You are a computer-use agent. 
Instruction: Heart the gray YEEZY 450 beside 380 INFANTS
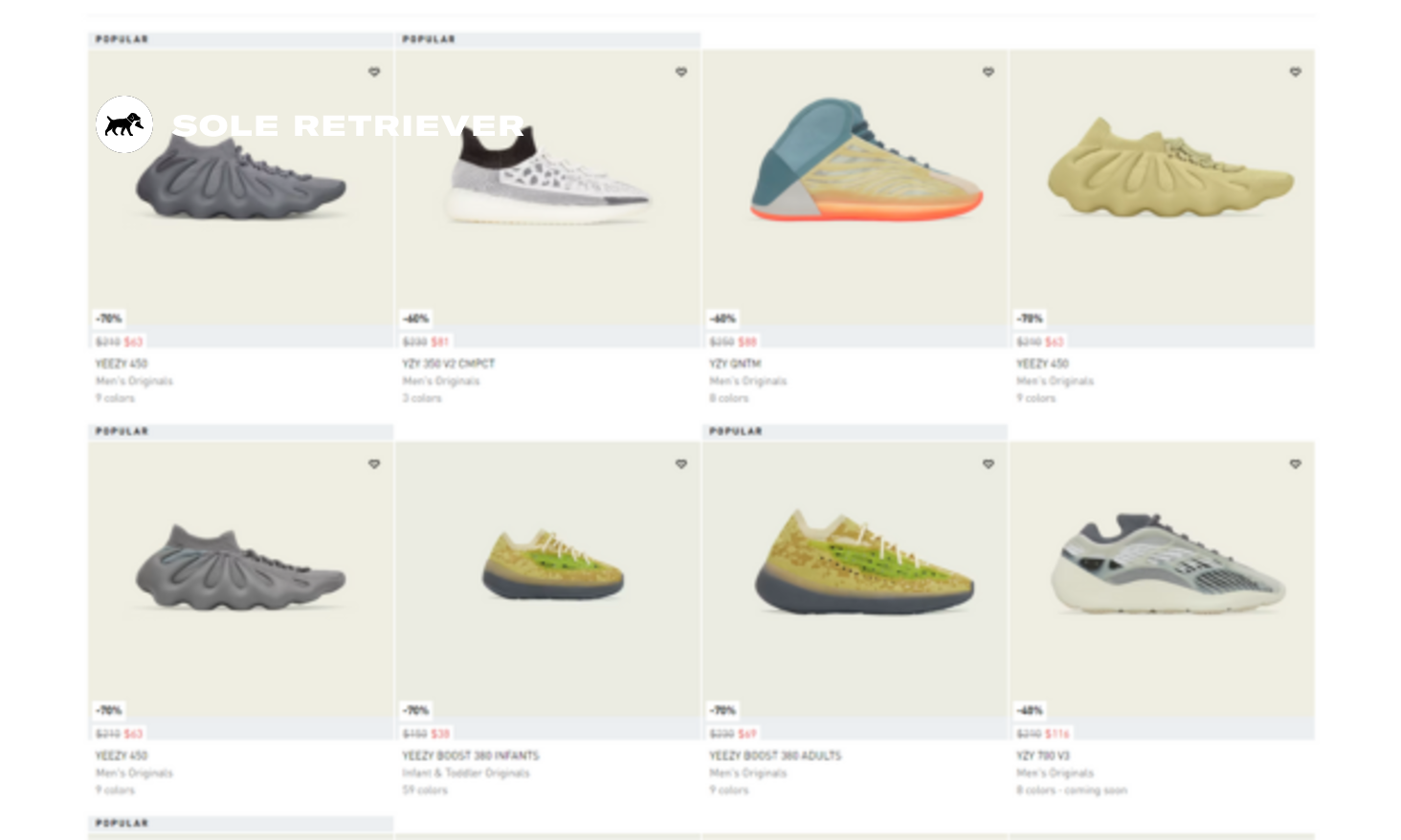pyautogui.click(x=374, y=464)
